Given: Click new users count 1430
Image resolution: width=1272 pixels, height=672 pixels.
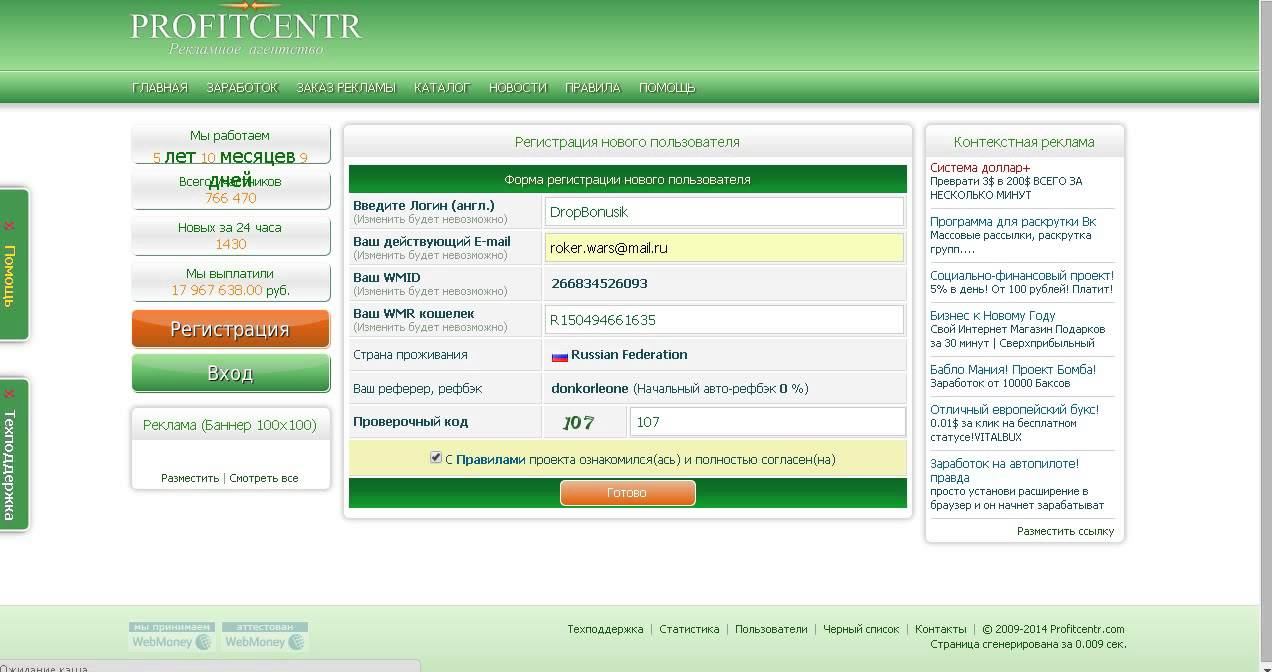Looking at the screenshot, I should 231,245.
